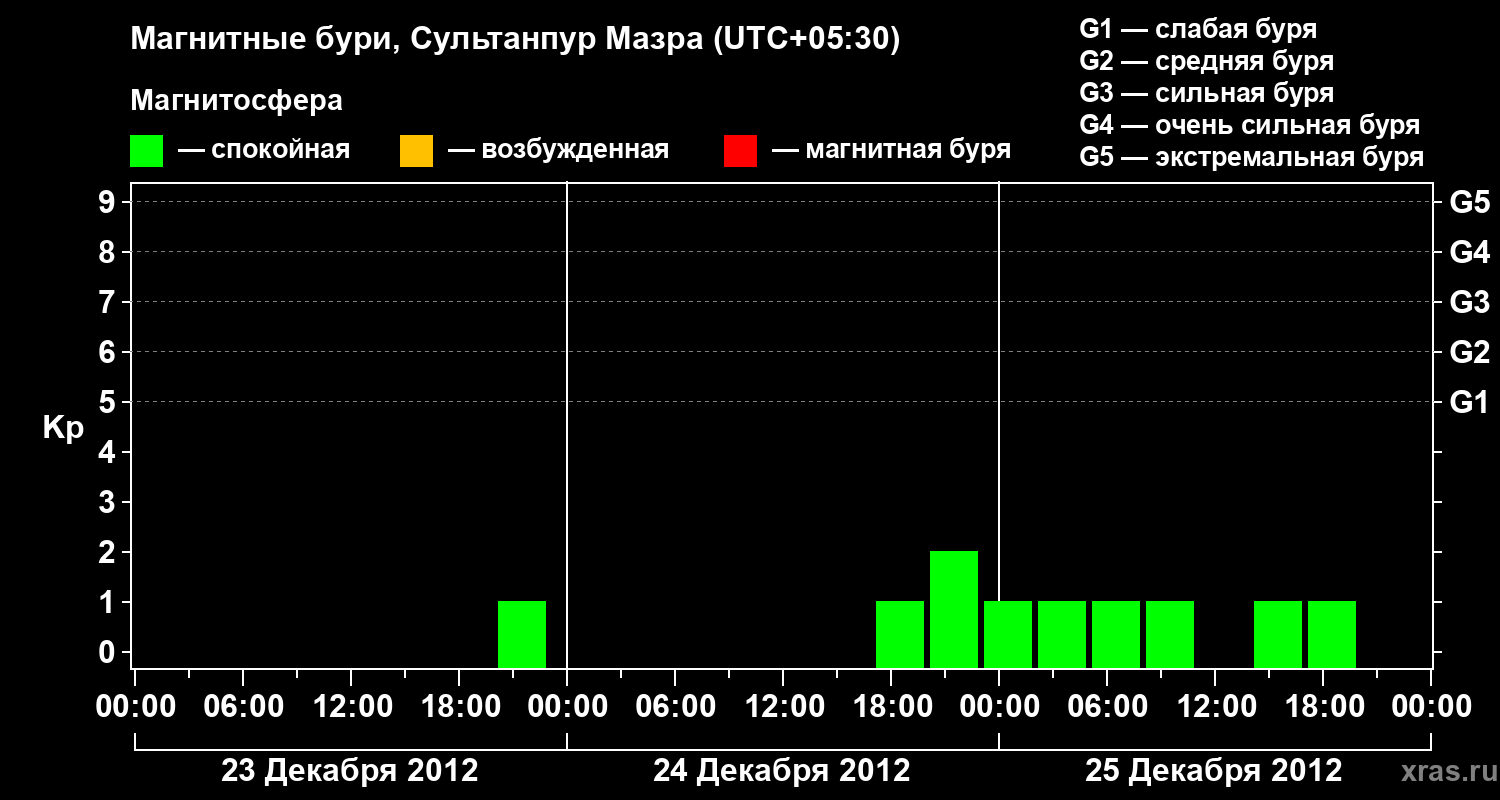
Task: Click the '12:00' tick label under 24 December
Action: (x=783, y=706)
